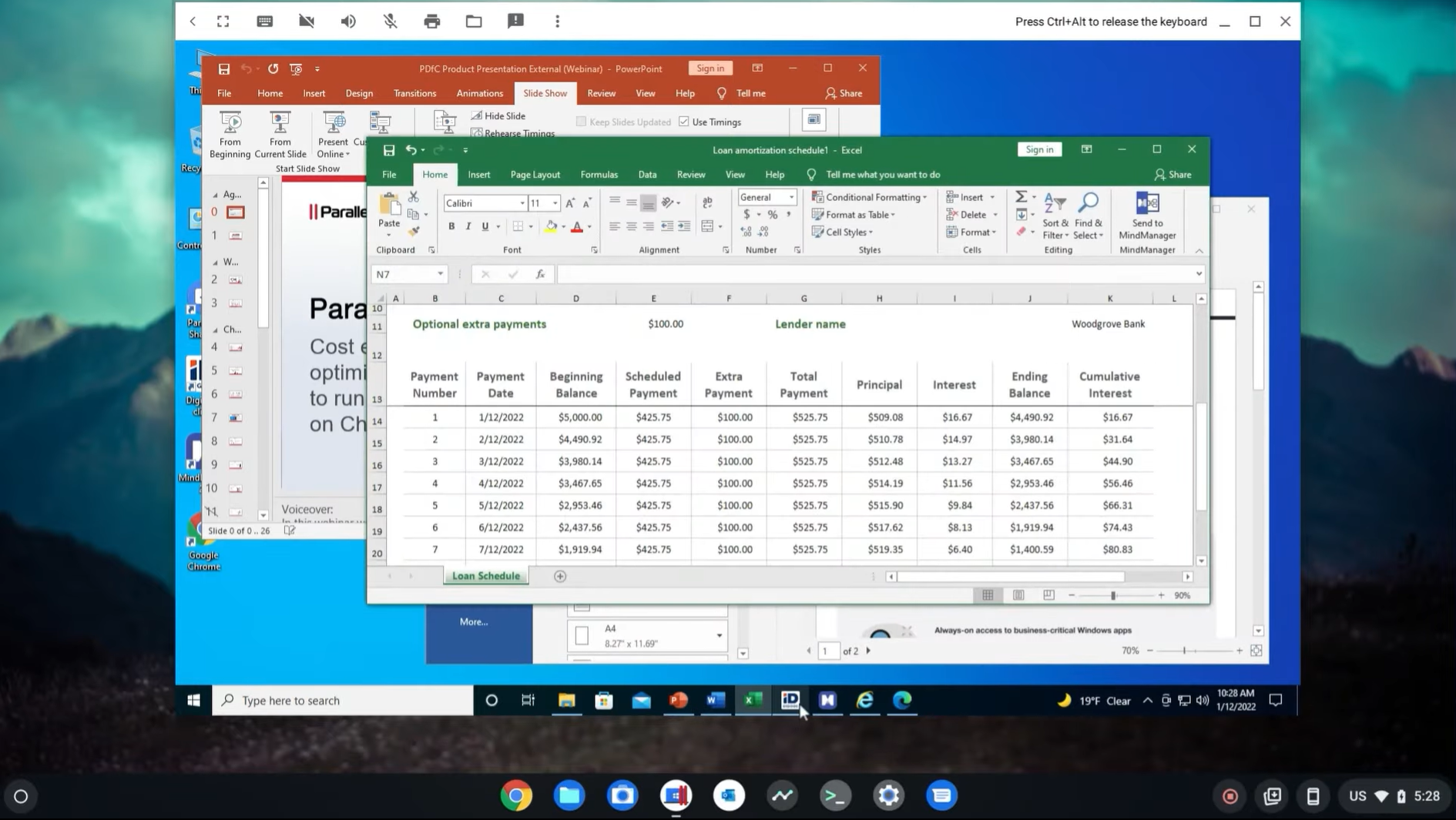The height and width of the screenshot is (820, 1456).
Task: Open A4 paper size dropdown
Action: click(719, 636)
